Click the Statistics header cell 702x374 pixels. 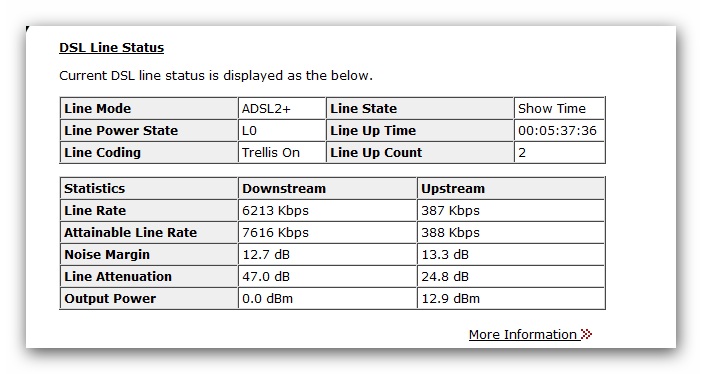tap(149, 188)
